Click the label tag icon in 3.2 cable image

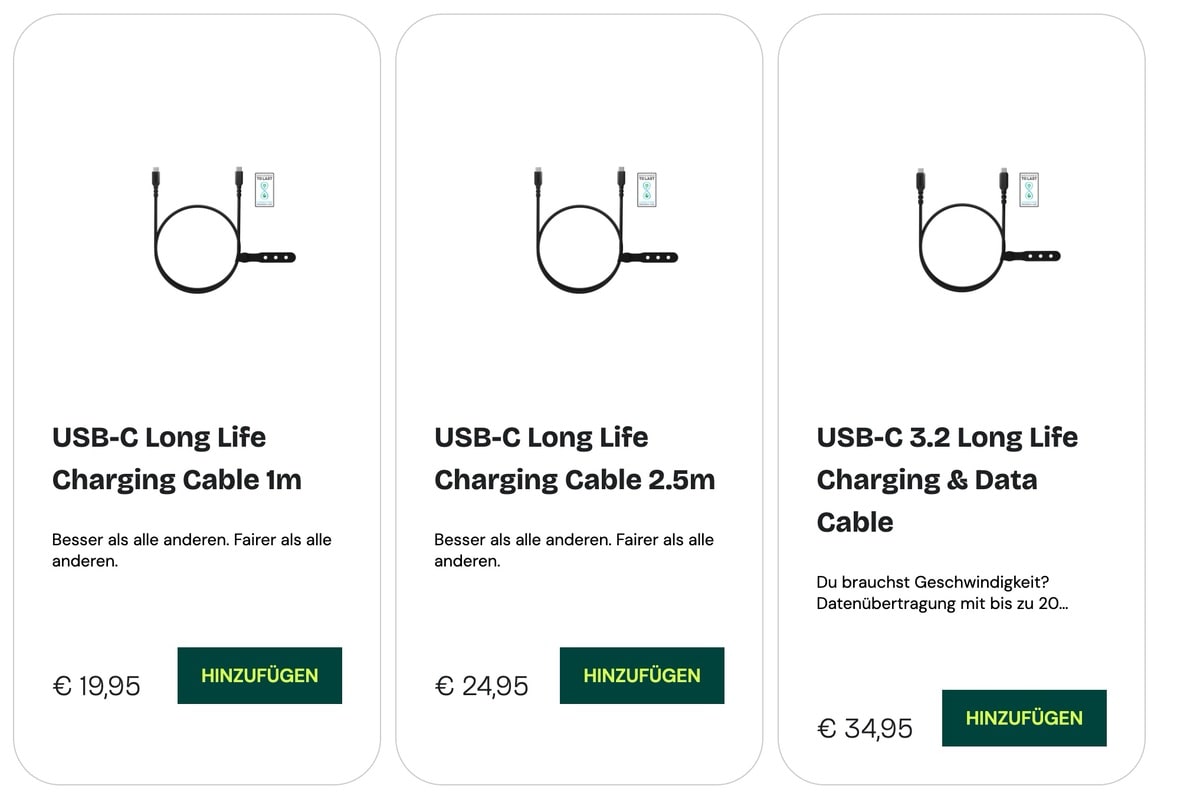pos(1029,189)
